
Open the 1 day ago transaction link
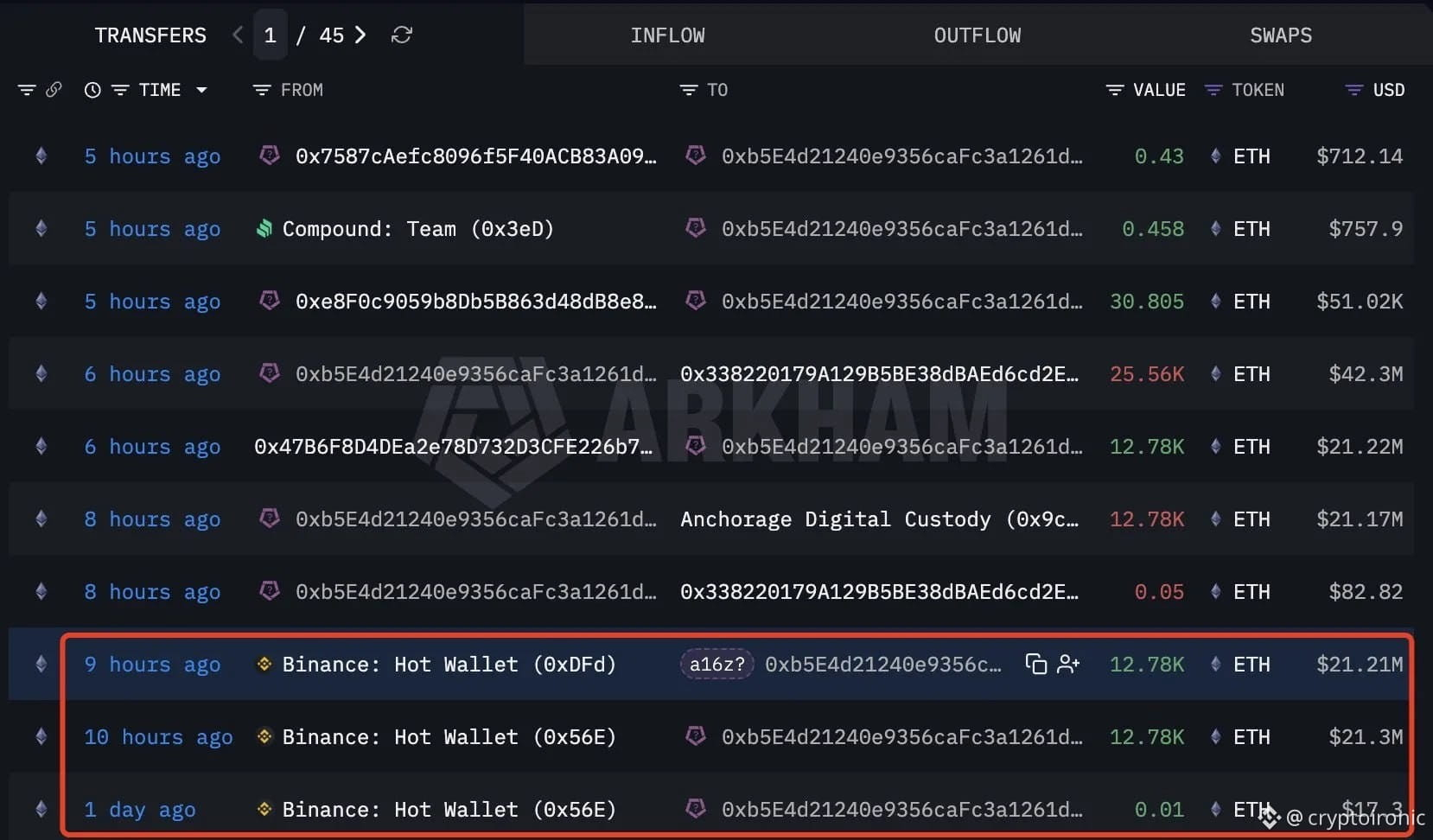139,810
